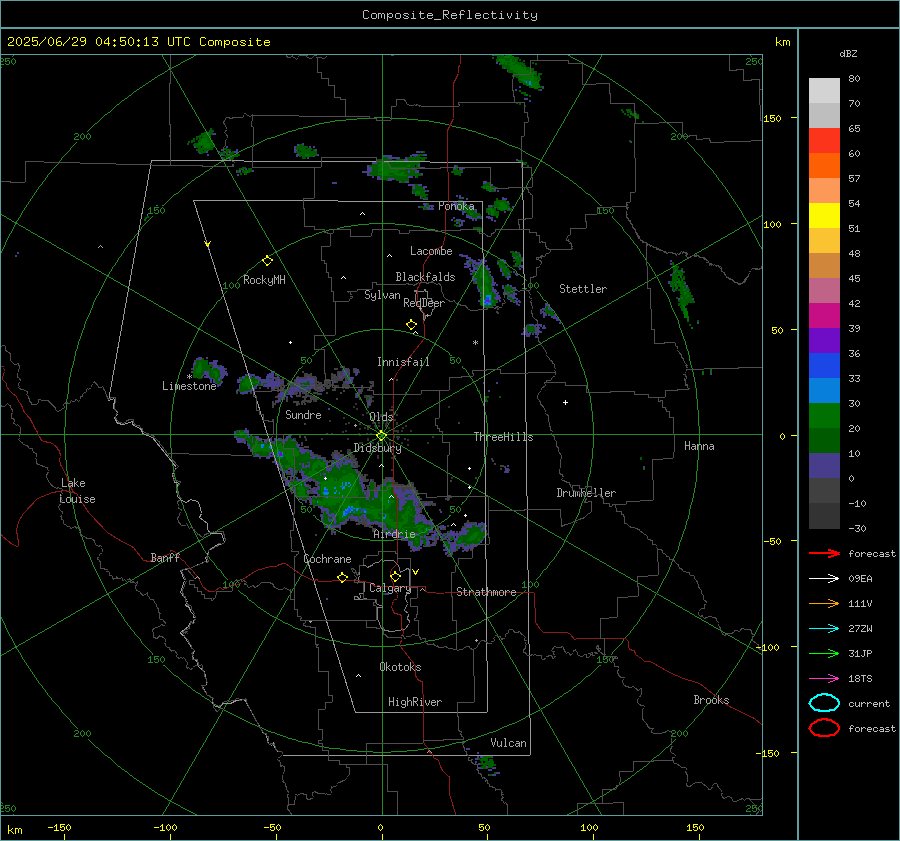The height and width of the screenshot is (841, 900).
Task: Click the Calgary city label
Action: coord(390,588)
